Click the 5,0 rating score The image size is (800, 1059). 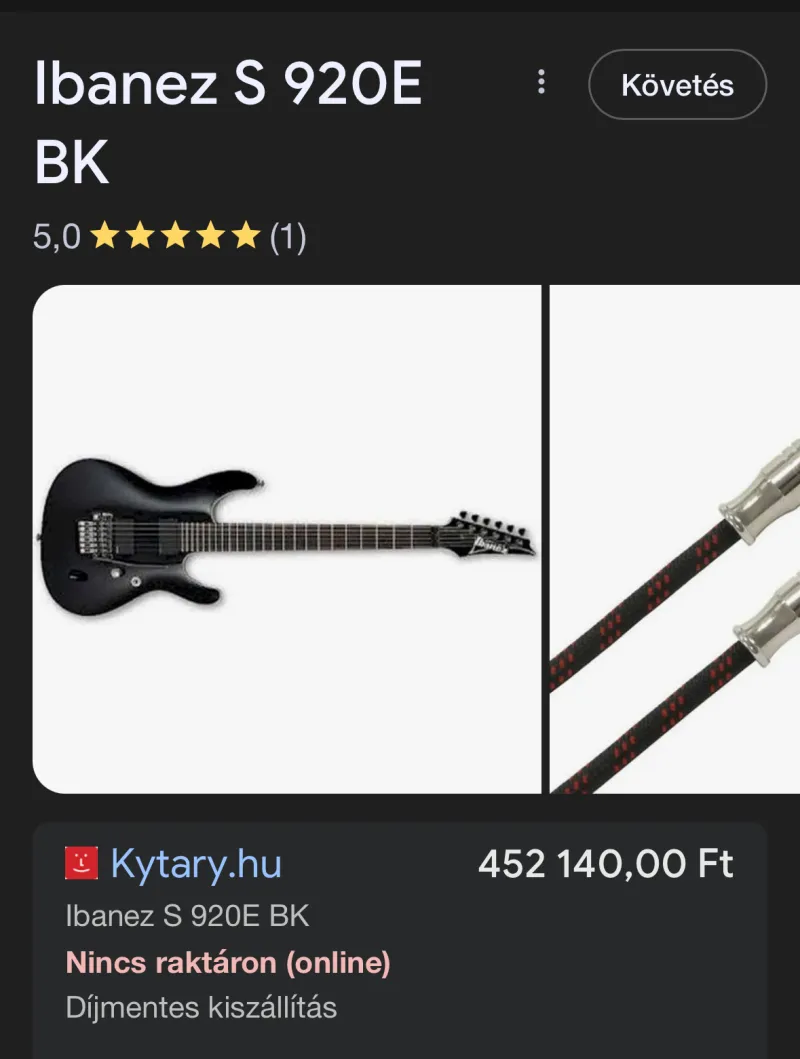57,237
